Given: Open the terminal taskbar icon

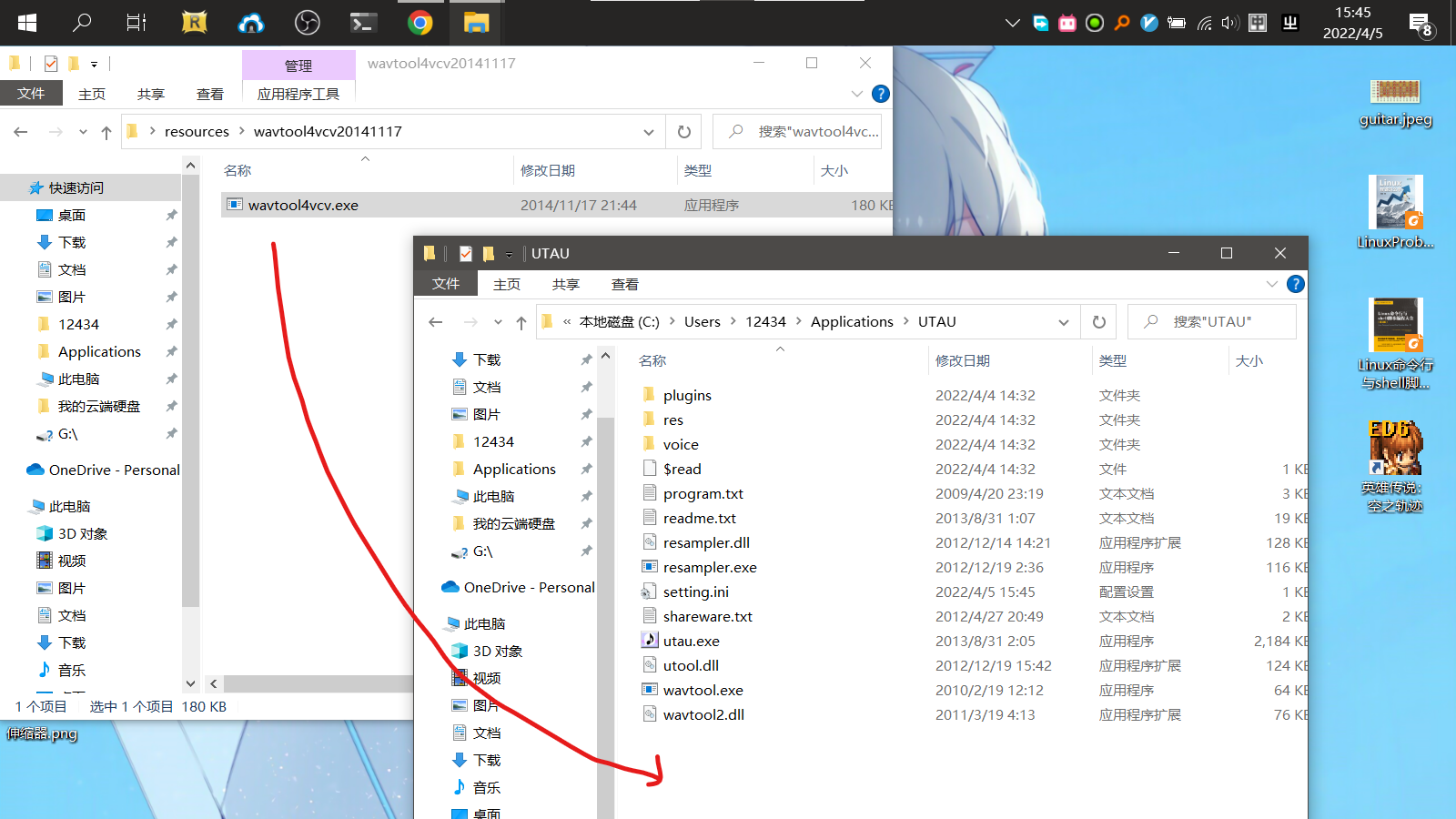Looking at the screenshot, I should click(x=364, y=23).
